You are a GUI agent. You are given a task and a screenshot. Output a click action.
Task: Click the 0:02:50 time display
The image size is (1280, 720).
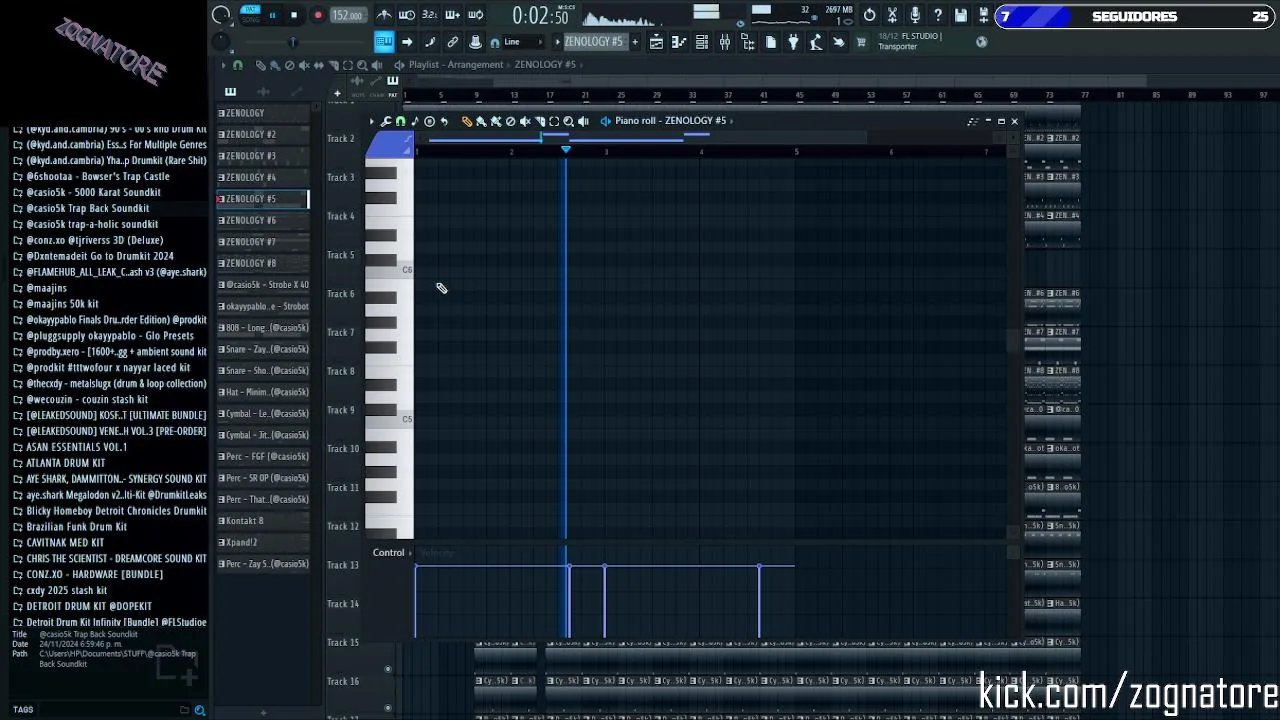point(540,16)
